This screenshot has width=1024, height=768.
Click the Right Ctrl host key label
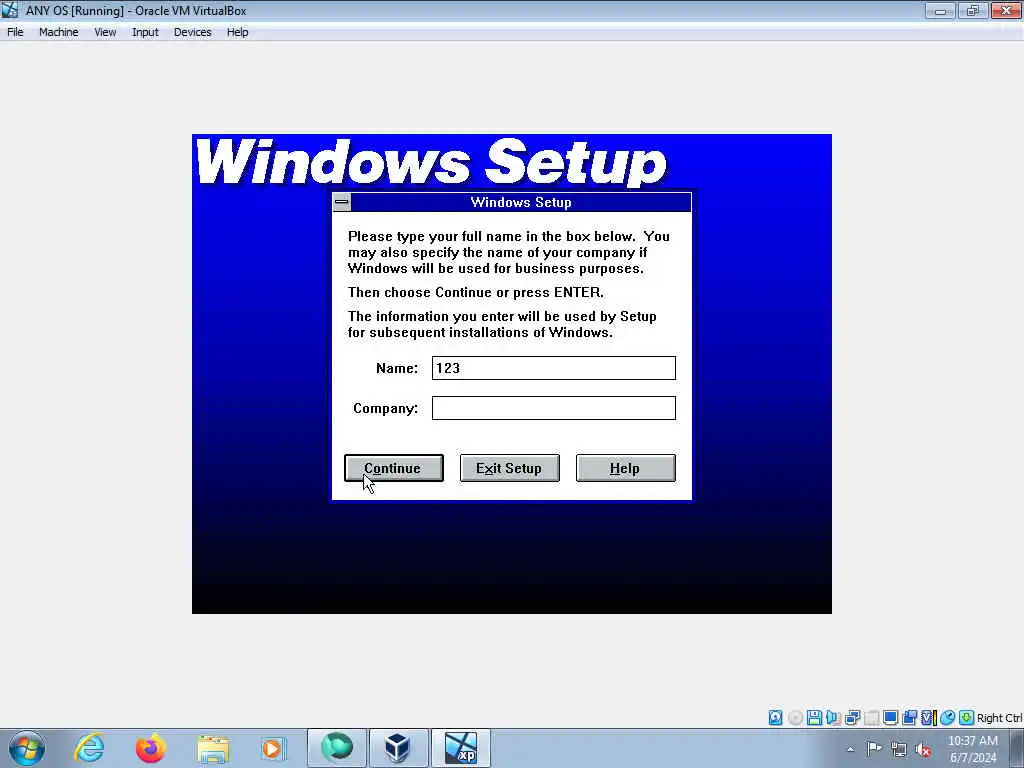coord(1000,718)
